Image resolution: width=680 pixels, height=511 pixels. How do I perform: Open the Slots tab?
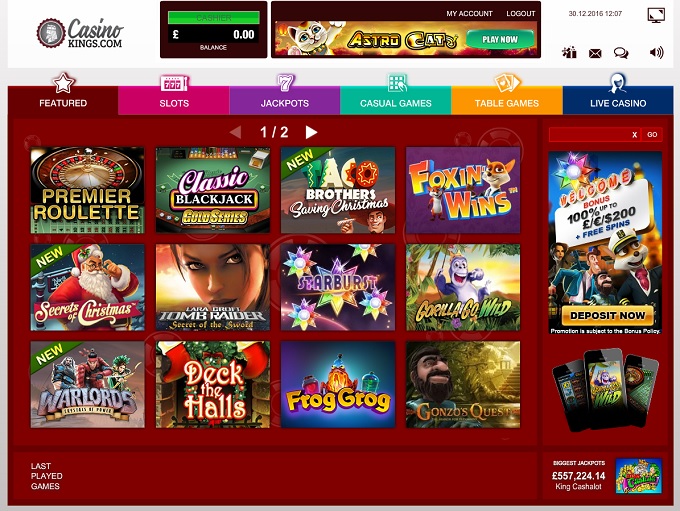click(174, 100)
